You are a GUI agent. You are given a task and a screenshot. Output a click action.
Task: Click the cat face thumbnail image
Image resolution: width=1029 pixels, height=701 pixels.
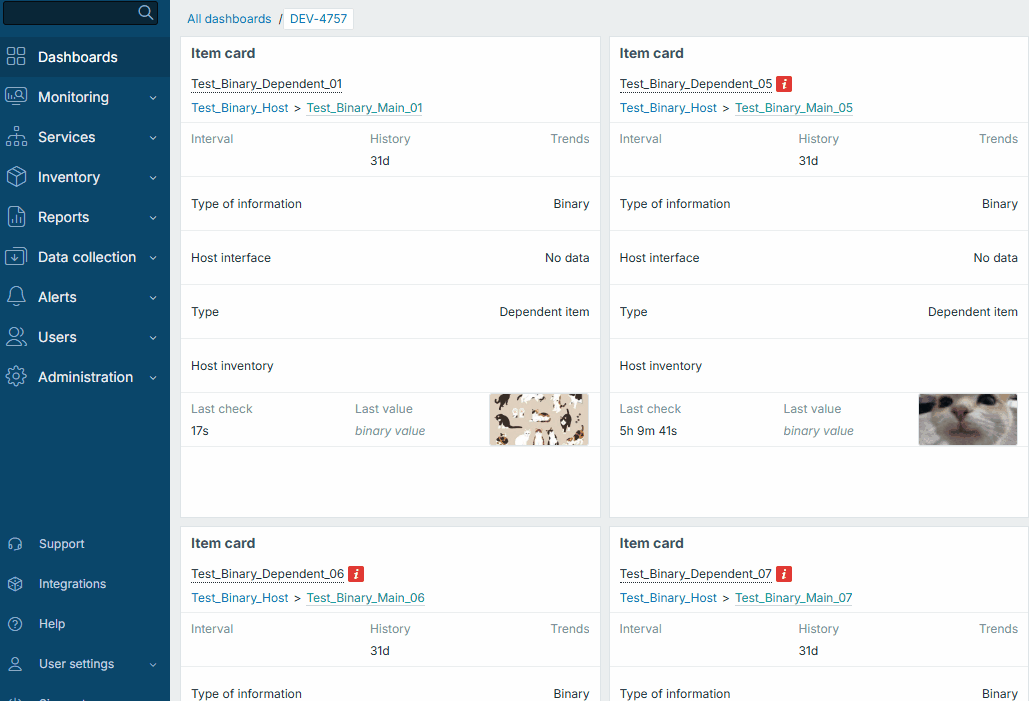click(x=967, y=419)
